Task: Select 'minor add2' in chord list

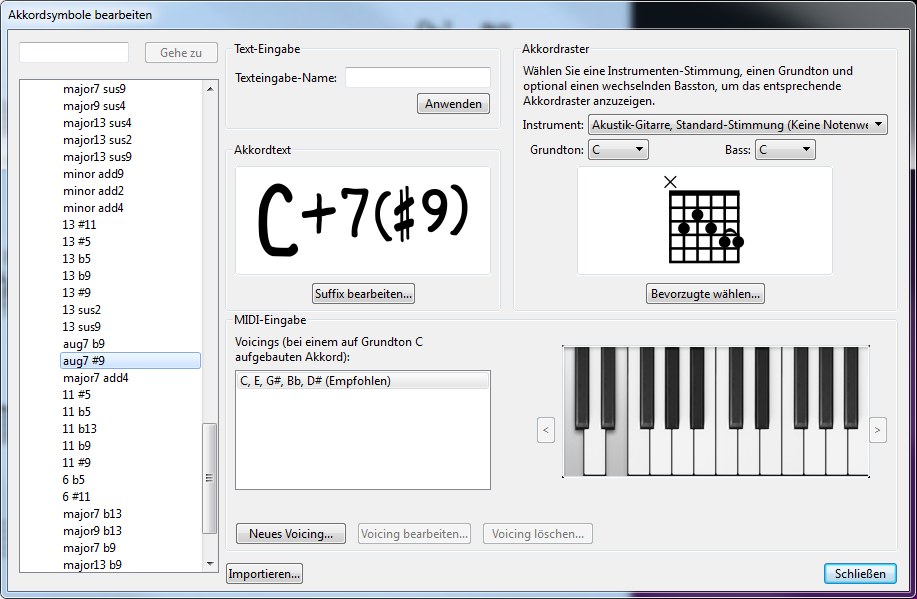Action: coord(94,191)
